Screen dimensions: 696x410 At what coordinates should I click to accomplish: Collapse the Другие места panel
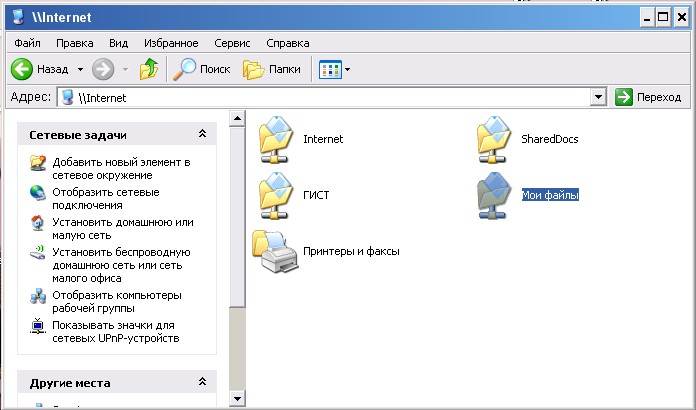click(x=202, y=382)
